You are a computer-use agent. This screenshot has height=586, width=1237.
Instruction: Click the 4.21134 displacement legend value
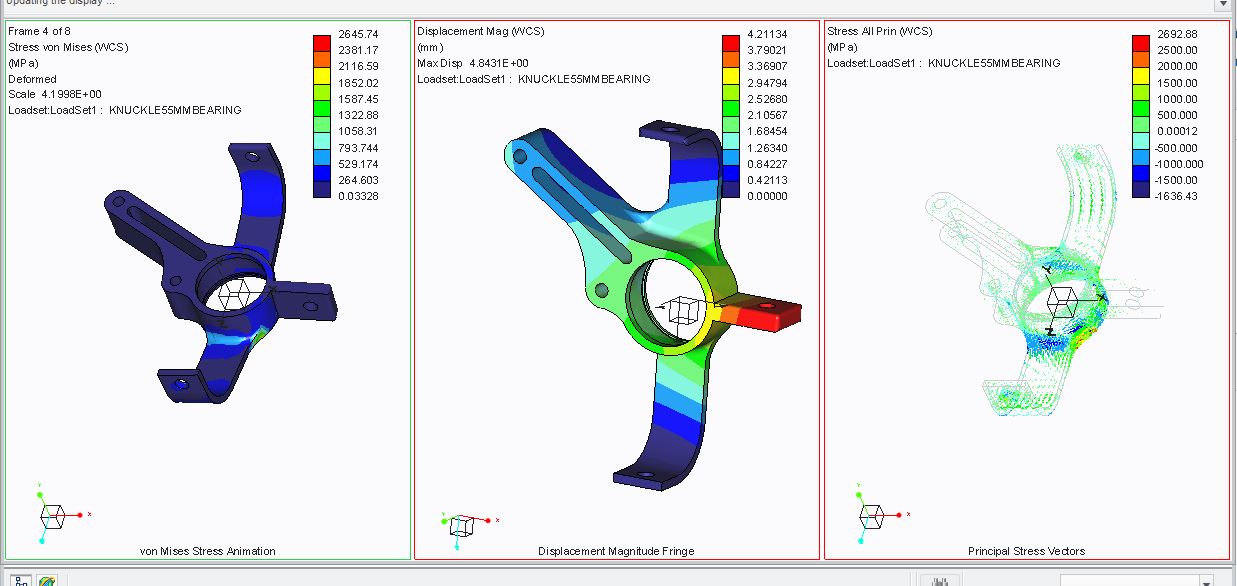pyautogui.click(x=767, y=34)
